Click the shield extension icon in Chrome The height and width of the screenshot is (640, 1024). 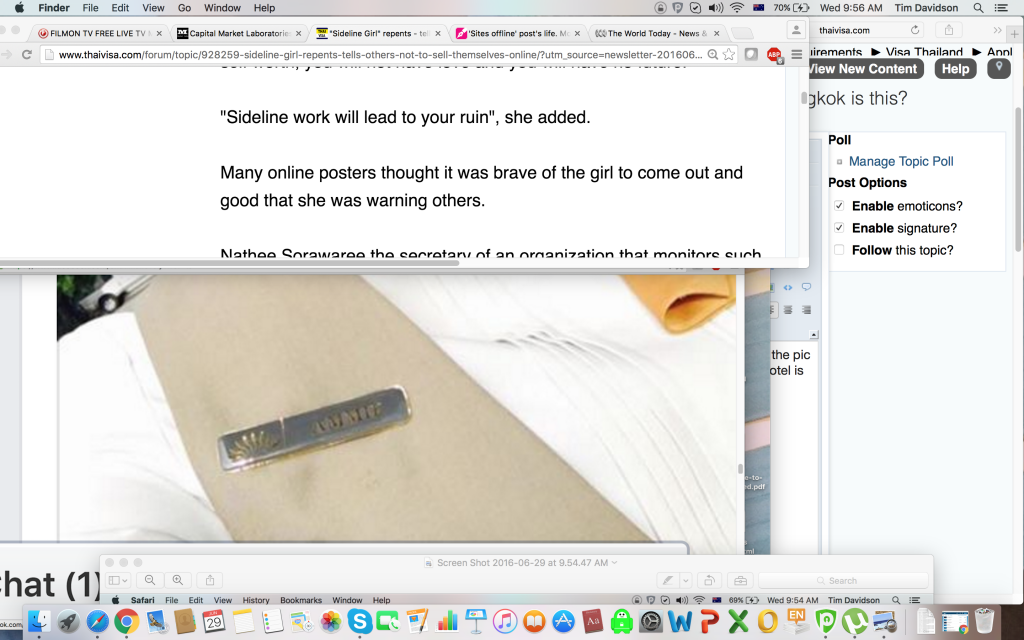click(751, 55)
